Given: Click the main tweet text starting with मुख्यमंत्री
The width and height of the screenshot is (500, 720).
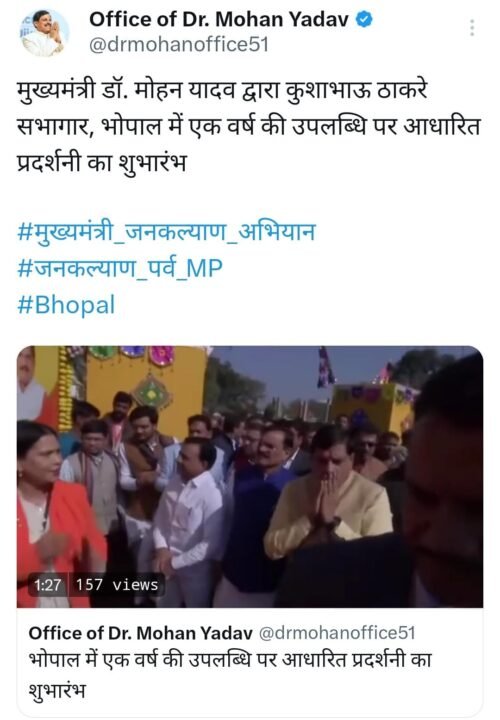Looking at the screenshot, I should point(248,126).
